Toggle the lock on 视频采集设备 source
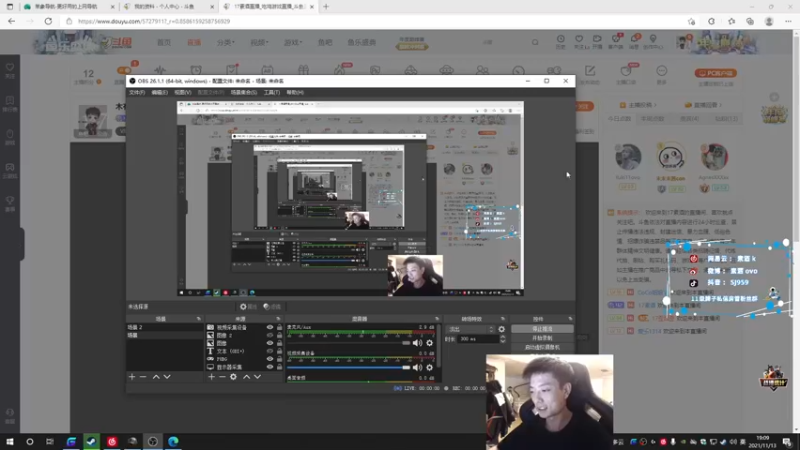Viewport: 800px width, 450px height. (x=279, y=327)
